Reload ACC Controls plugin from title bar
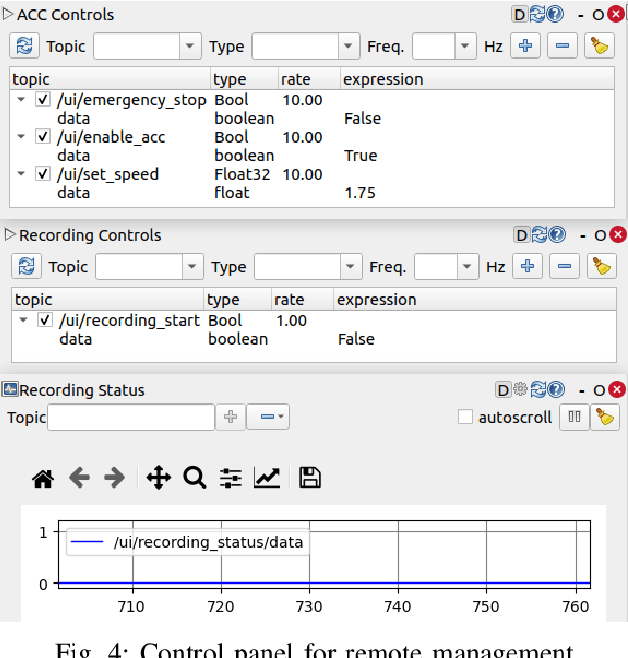Screen dimensions: 628x658 click(537, 14)
